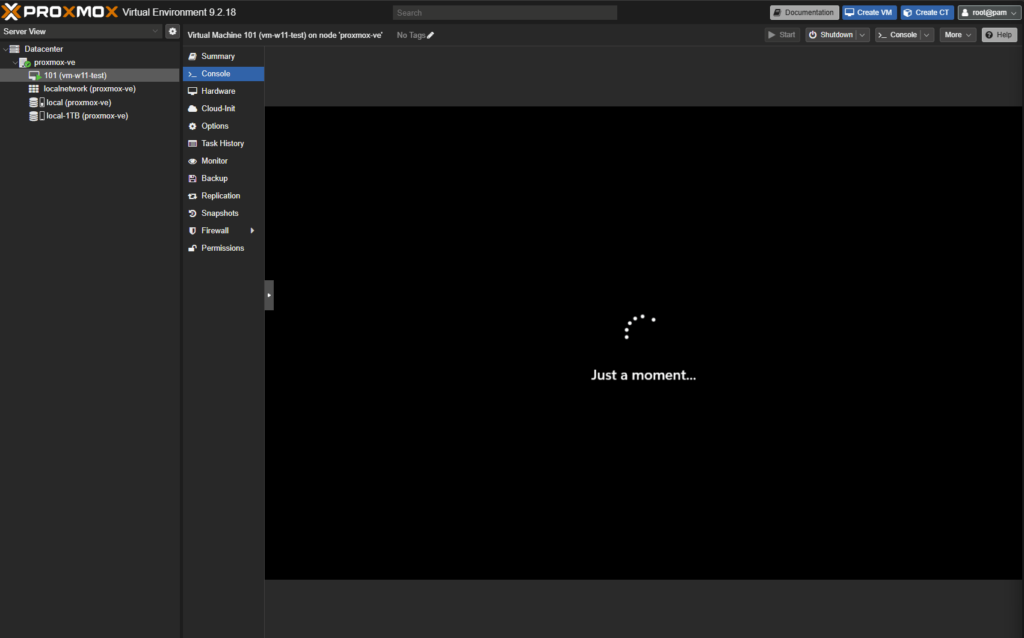This screenshot has width=1024, height=638.
Task: Click inside the VM console screen
Action: (x=643, y=343)
